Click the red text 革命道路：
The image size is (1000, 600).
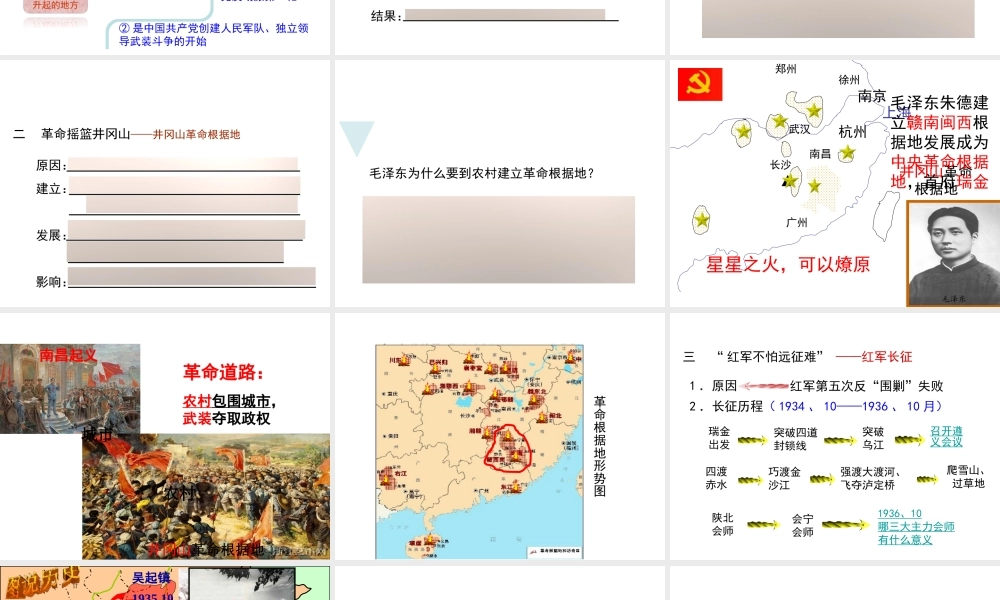click(x=223, y=372)
